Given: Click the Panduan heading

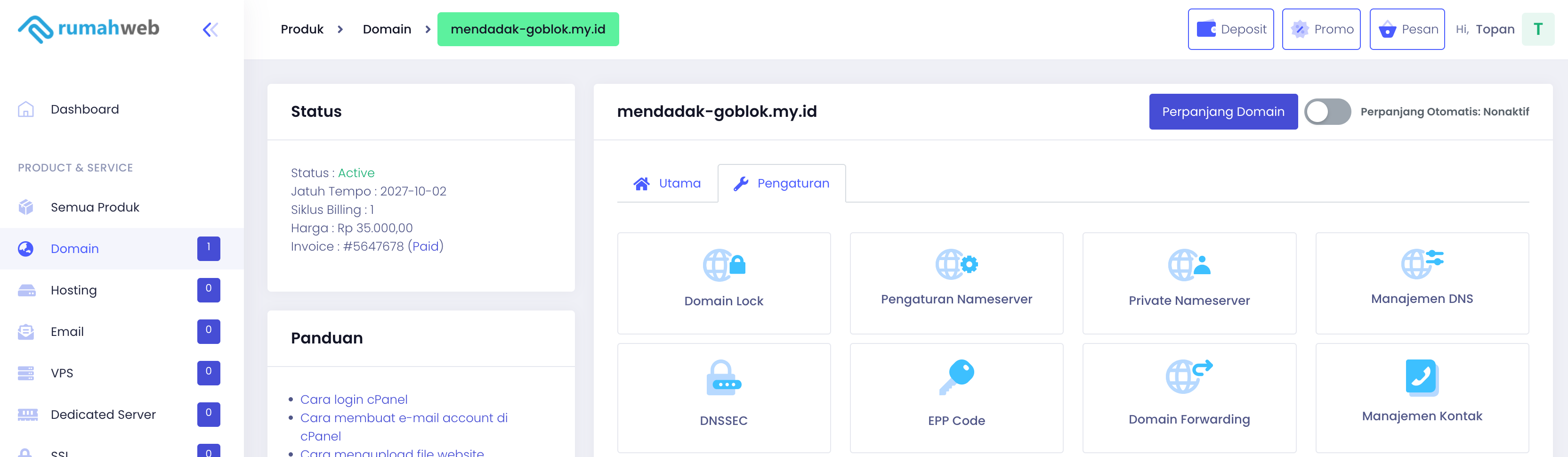Looking at the screenshot, I should click(326, 338).
